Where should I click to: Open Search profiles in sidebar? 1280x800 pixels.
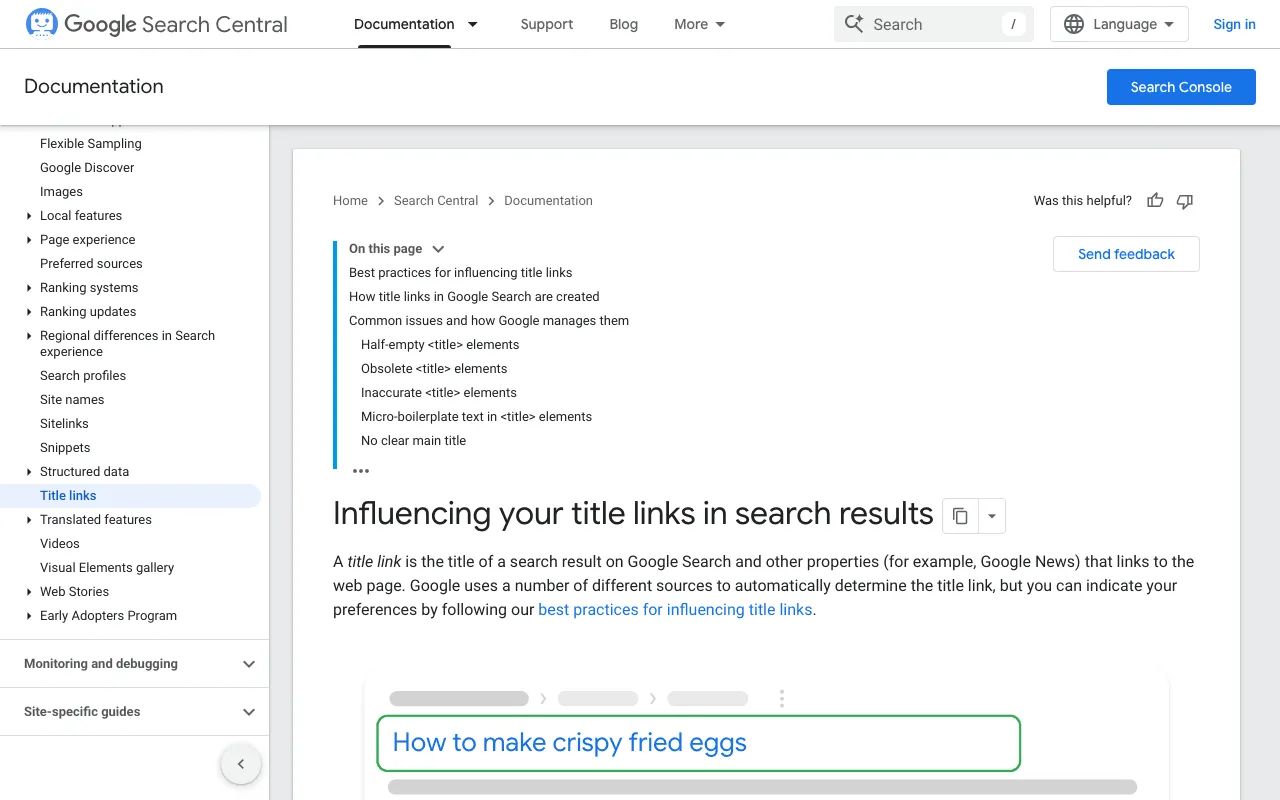(83, 376)
